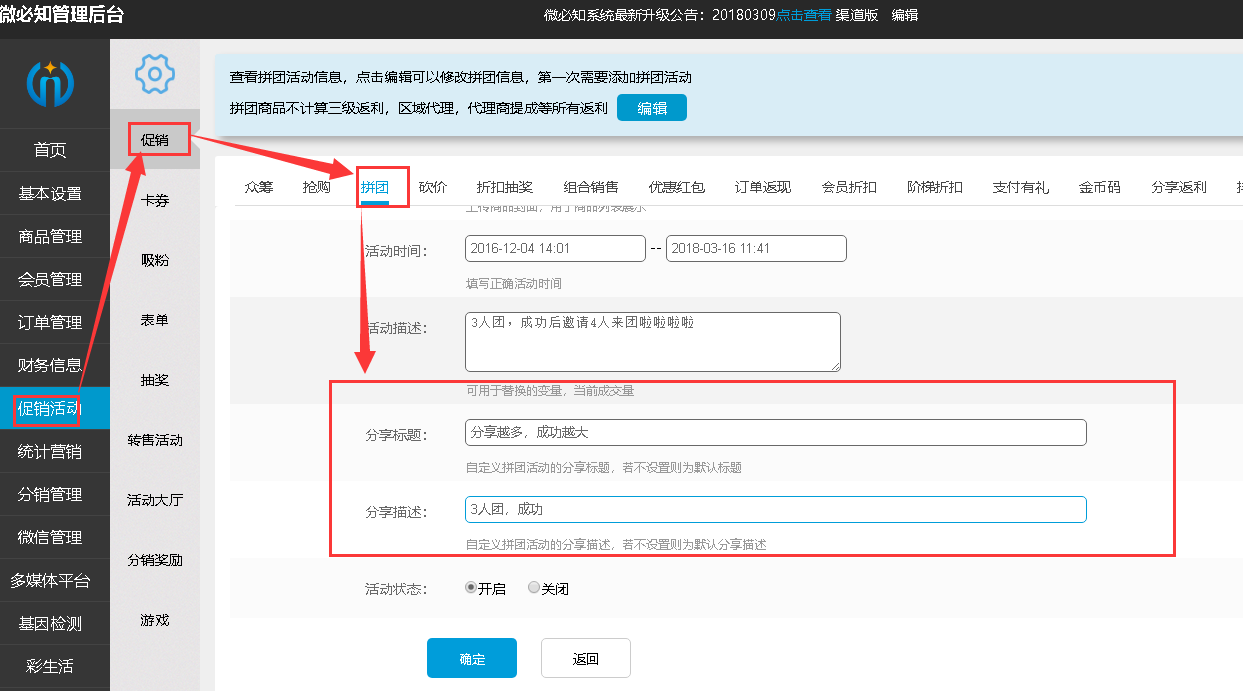This screenshot has height=691, width=1243.
Task: Click the blue 确定 button
Action: (x=471, y=658)
